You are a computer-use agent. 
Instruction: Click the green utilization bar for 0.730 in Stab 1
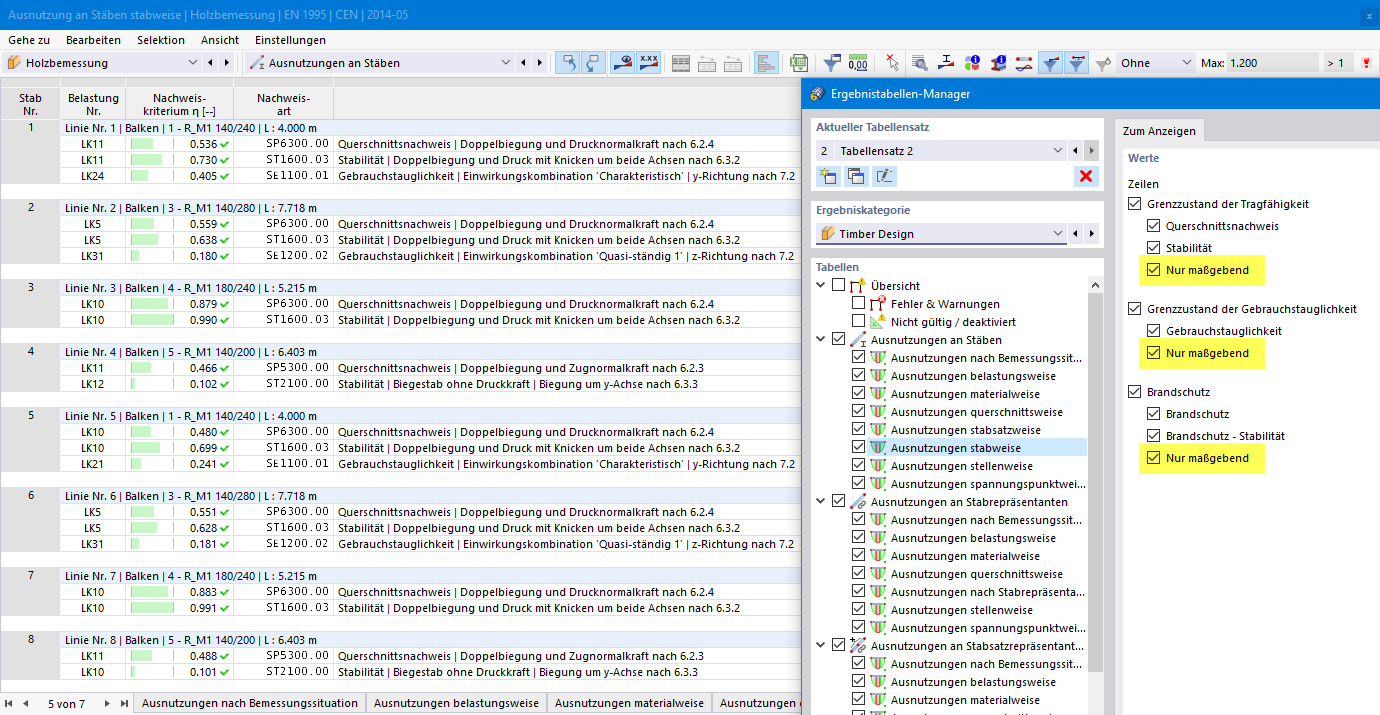click(144, 160)
